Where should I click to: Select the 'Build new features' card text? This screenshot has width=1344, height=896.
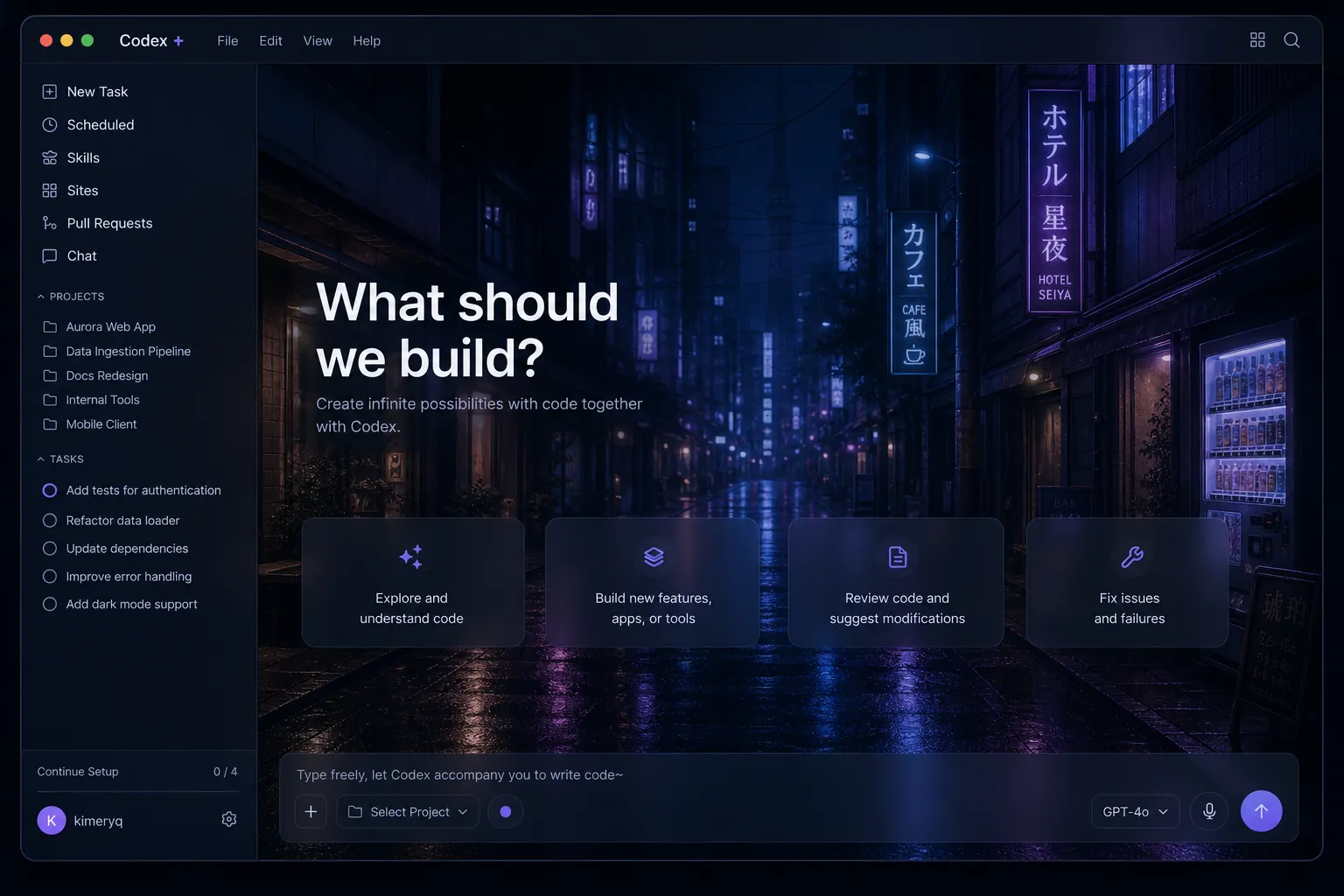[654, 608]
